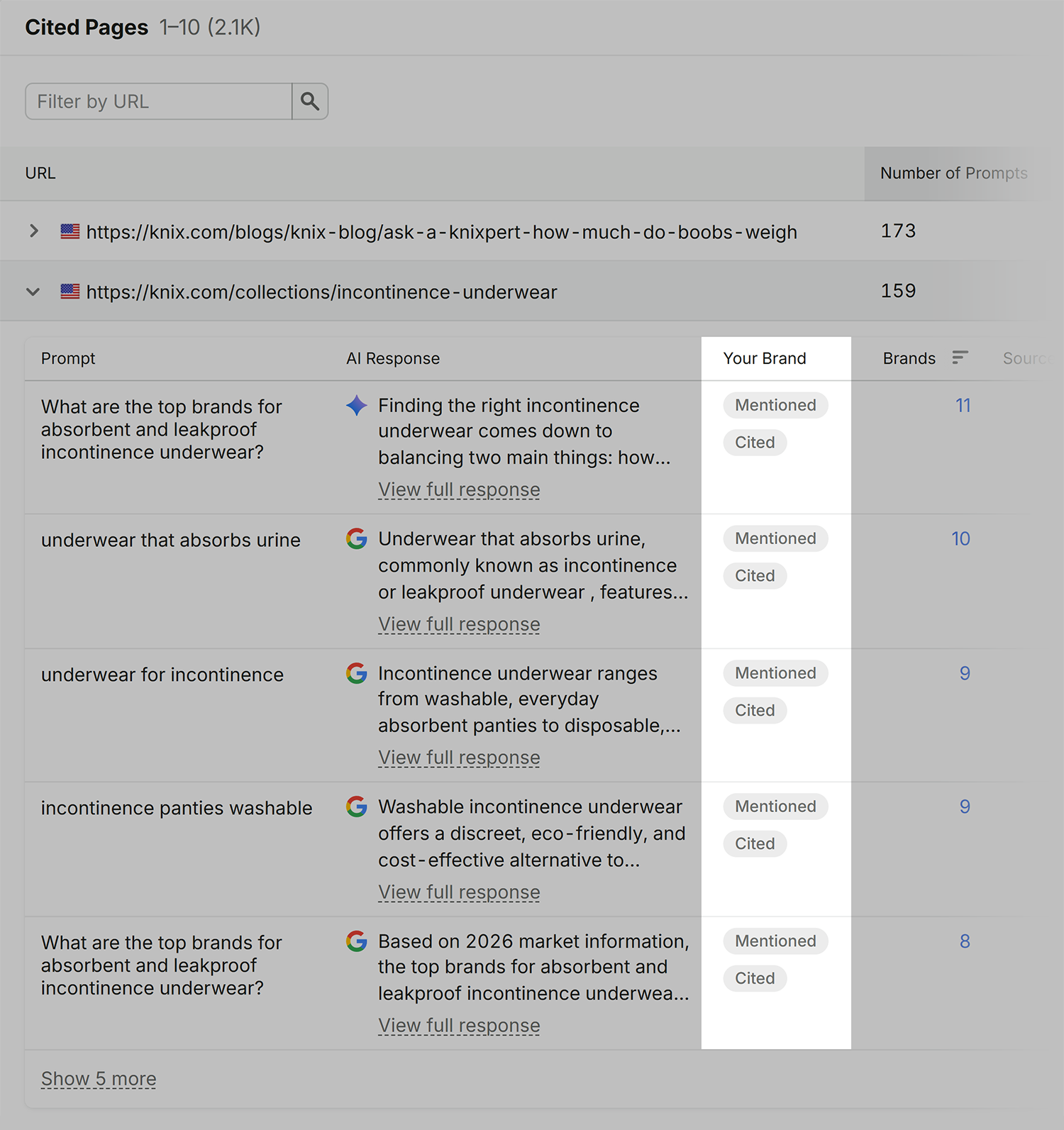Focus the Filter by URL field

(x=159, y=101)
